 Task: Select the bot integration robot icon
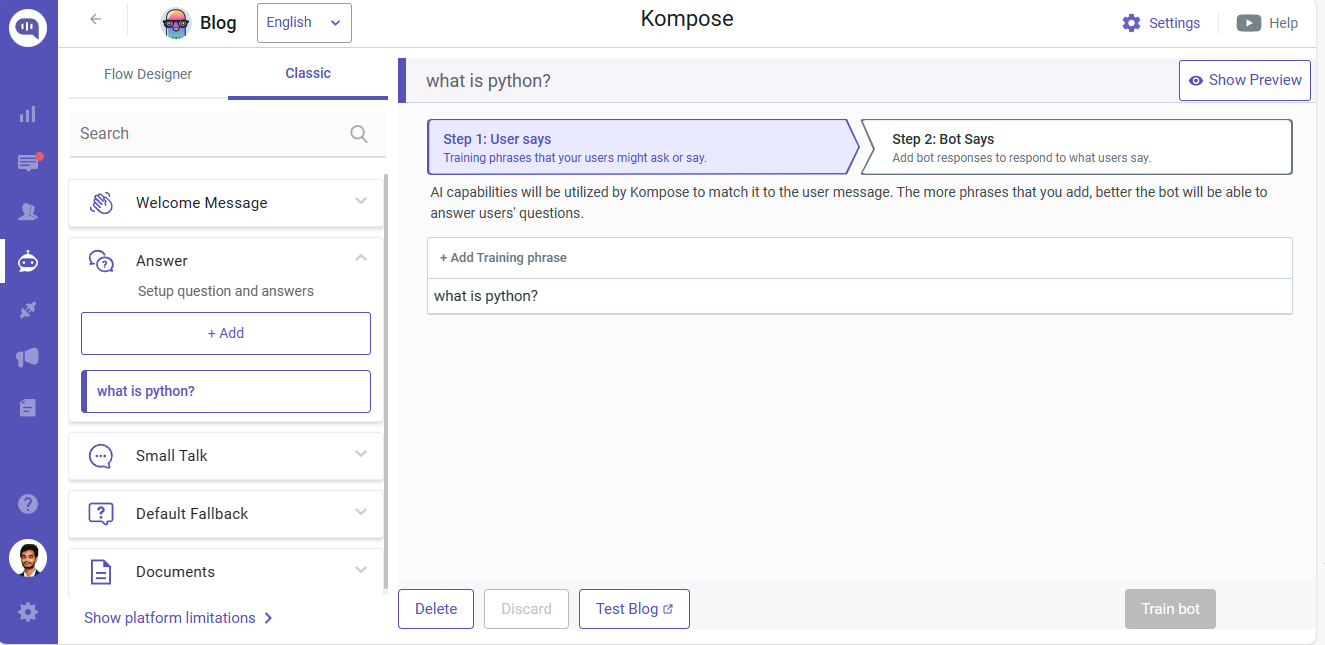point(28,261)
